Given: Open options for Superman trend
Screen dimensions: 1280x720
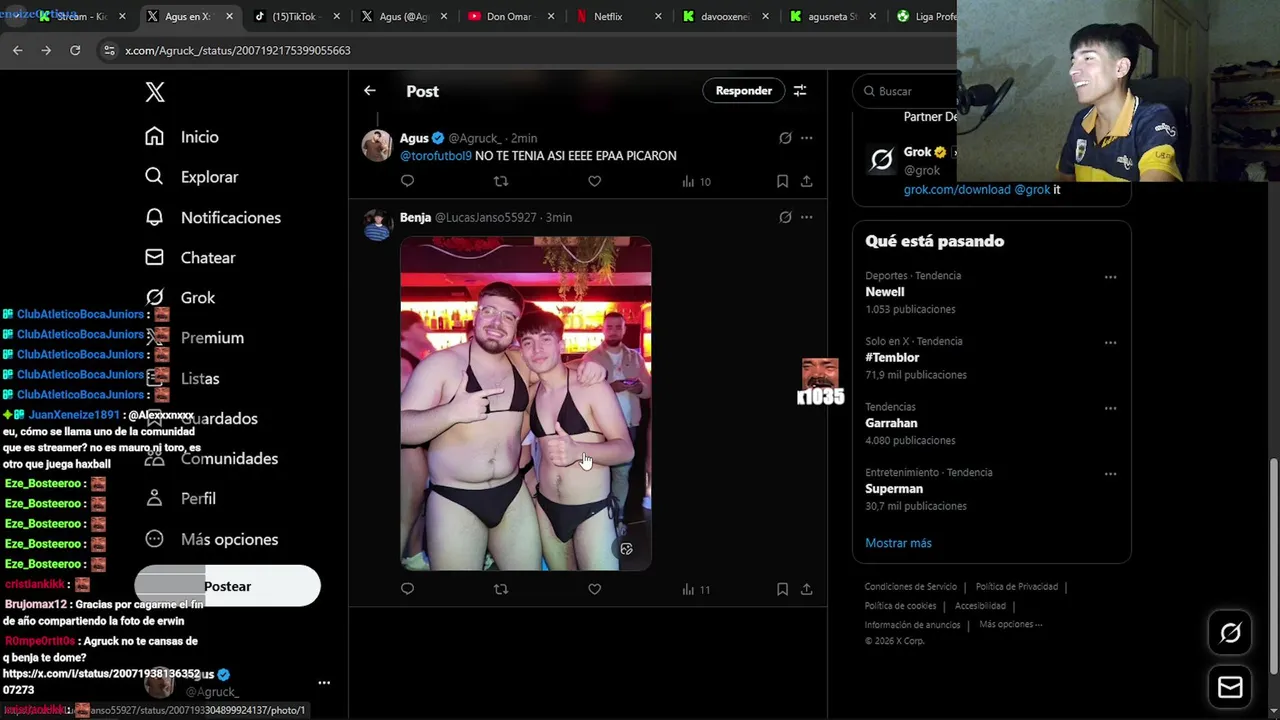Looking at the screenshot, I should (1110, 474).
